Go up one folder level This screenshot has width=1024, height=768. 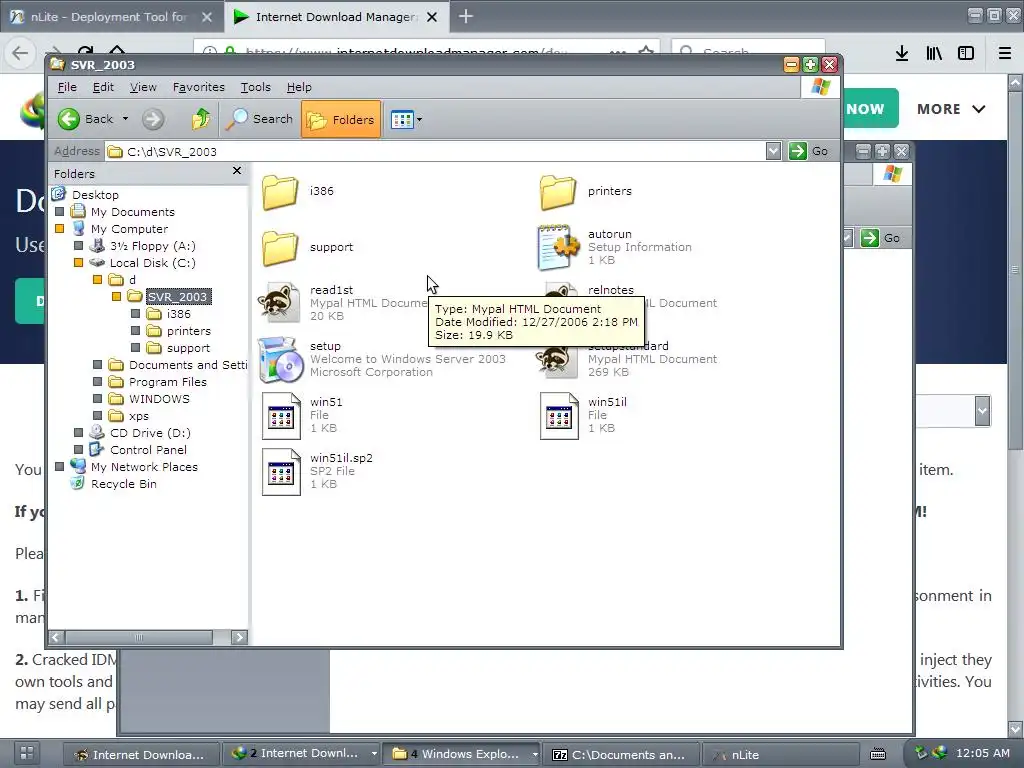[200, 120]
